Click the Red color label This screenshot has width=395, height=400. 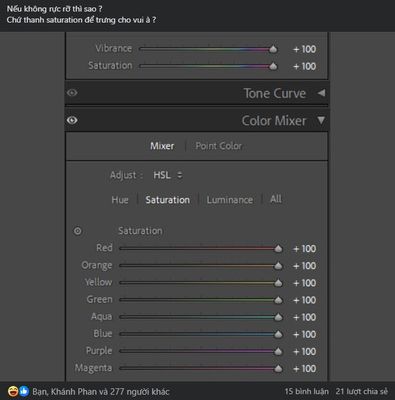(104, 248)
